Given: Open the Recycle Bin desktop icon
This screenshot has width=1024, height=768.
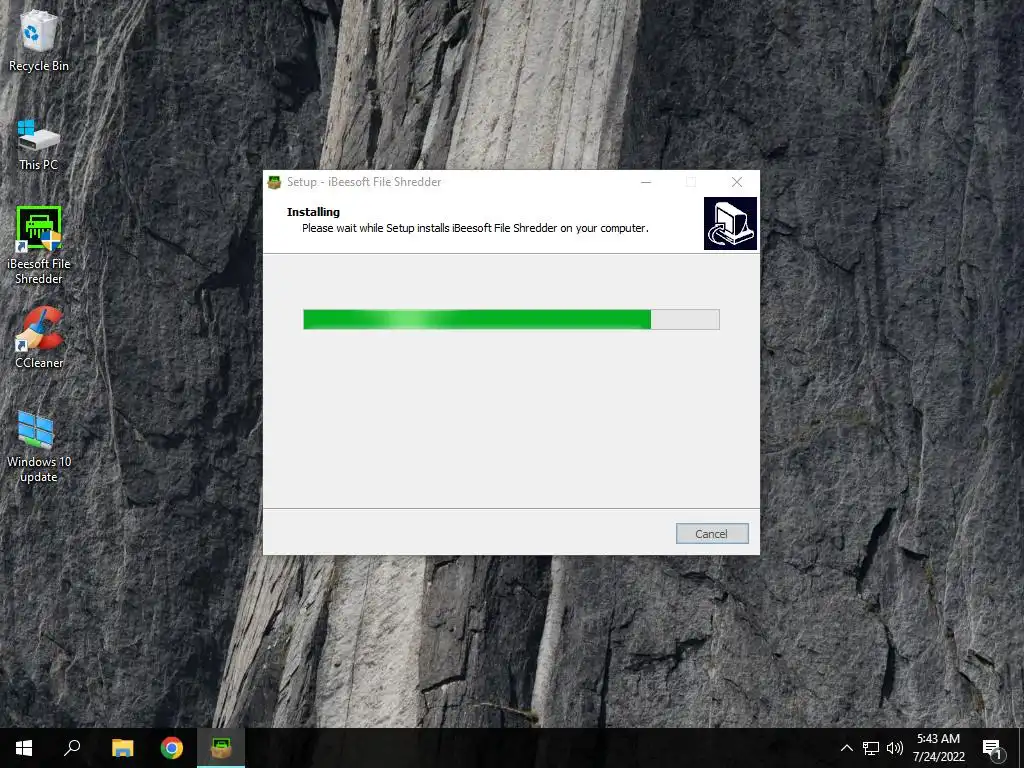Looking at the screenshot, I should click(38, 40).
